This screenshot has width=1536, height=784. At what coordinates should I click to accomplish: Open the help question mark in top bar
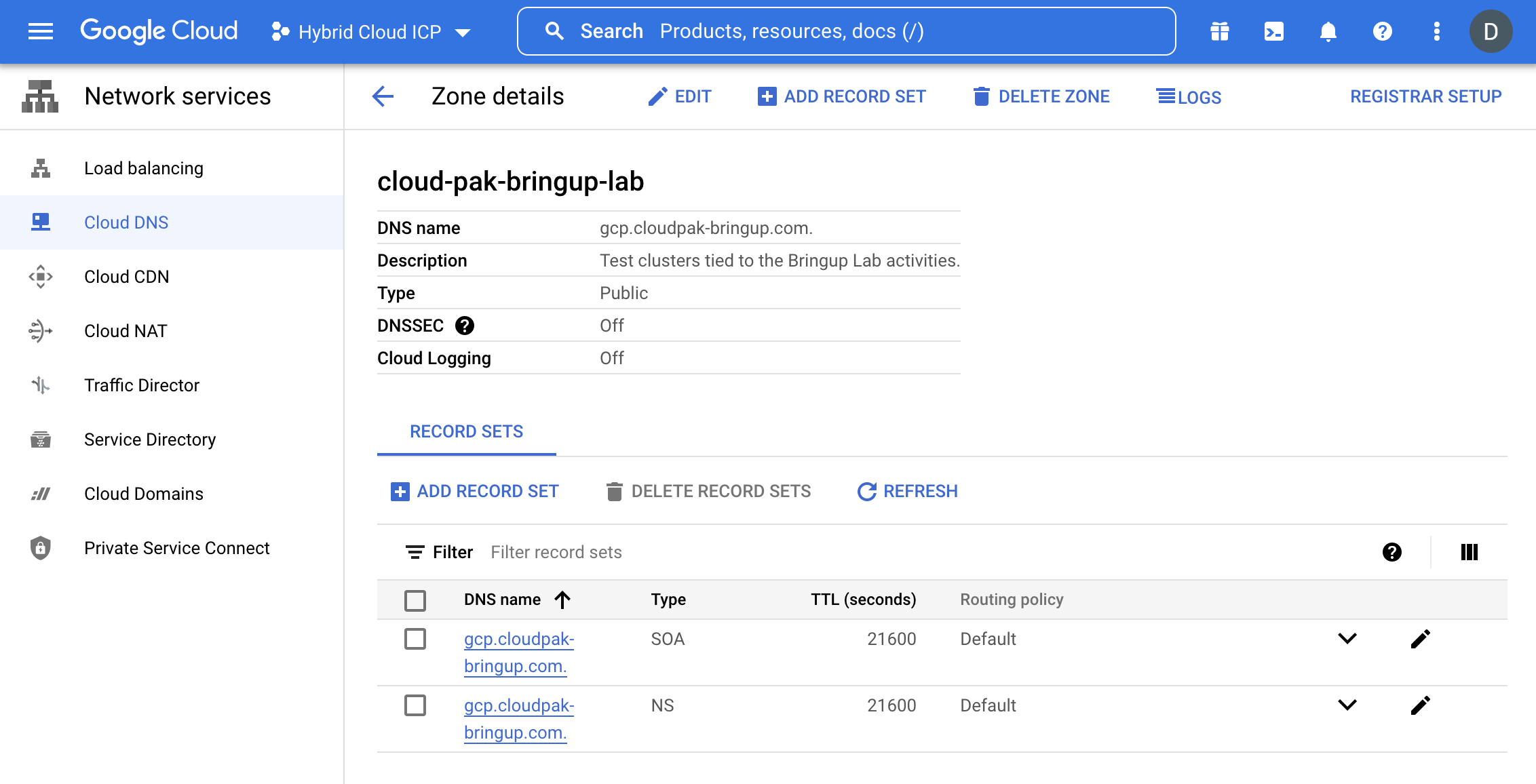tap(1383, 31)
